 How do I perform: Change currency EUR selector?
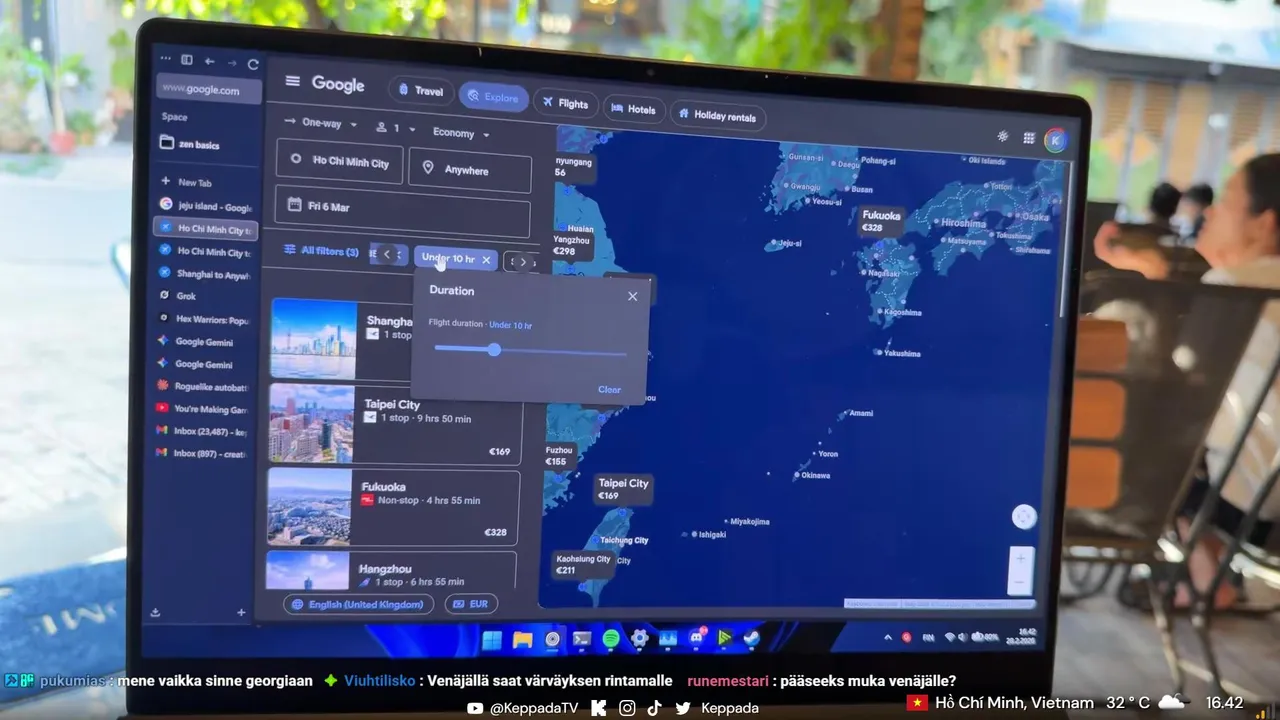471,604
